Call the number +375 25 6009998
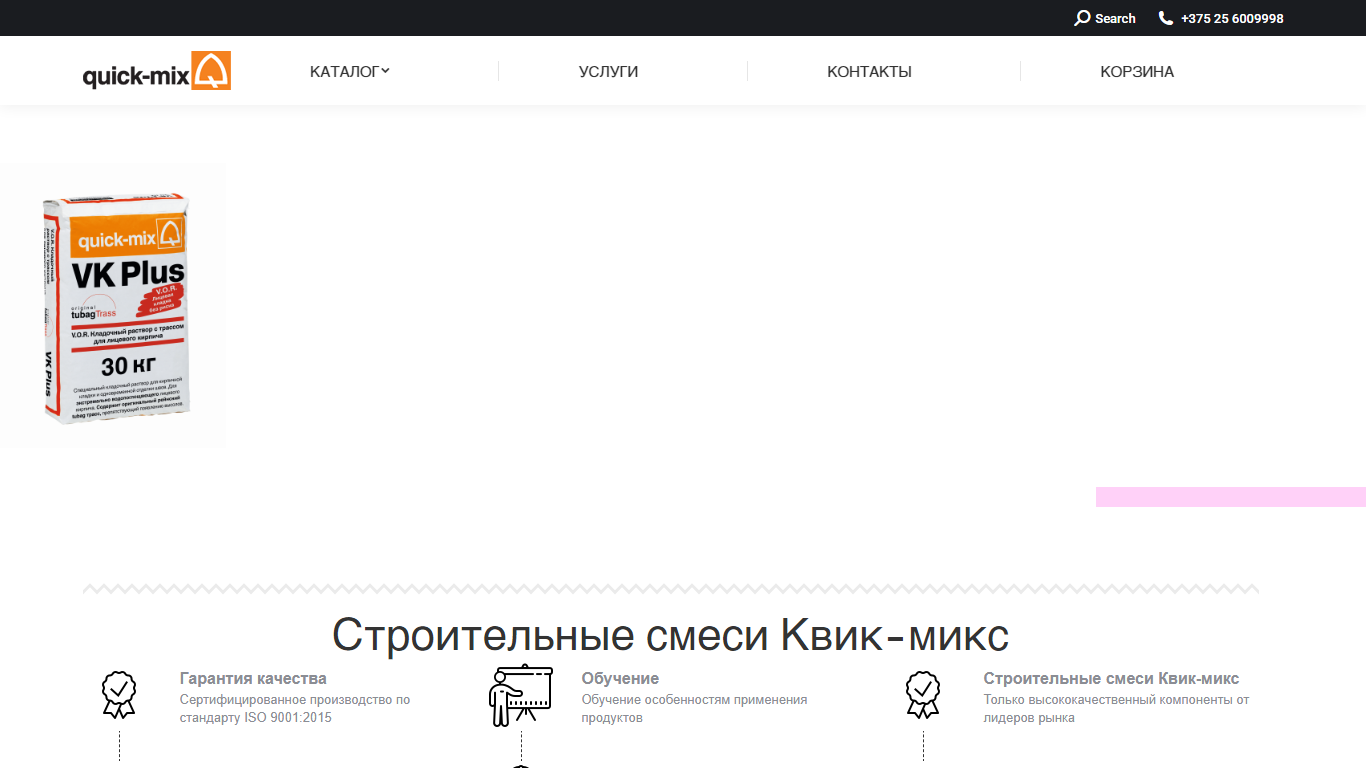Screen dimensions: 1366x768 click(x=1232, y=18)
